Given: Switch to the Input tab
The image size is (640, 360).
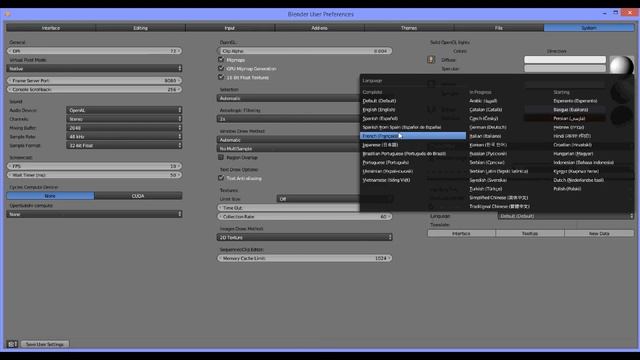Looking at the screenshot, I should point(230,28).
